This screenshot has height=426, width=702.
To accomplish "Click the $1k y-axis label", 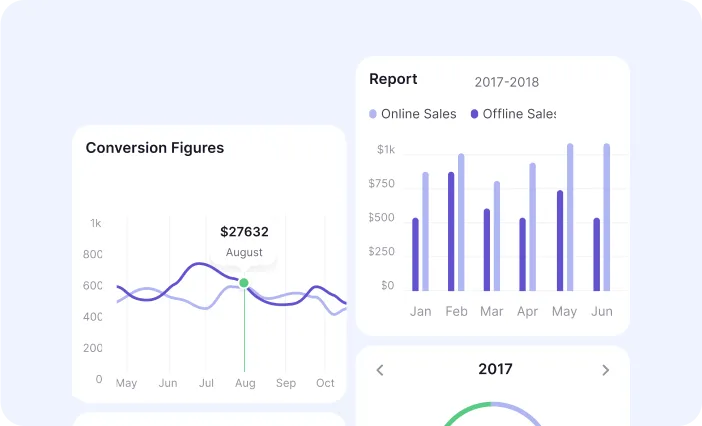I will 386,149.
